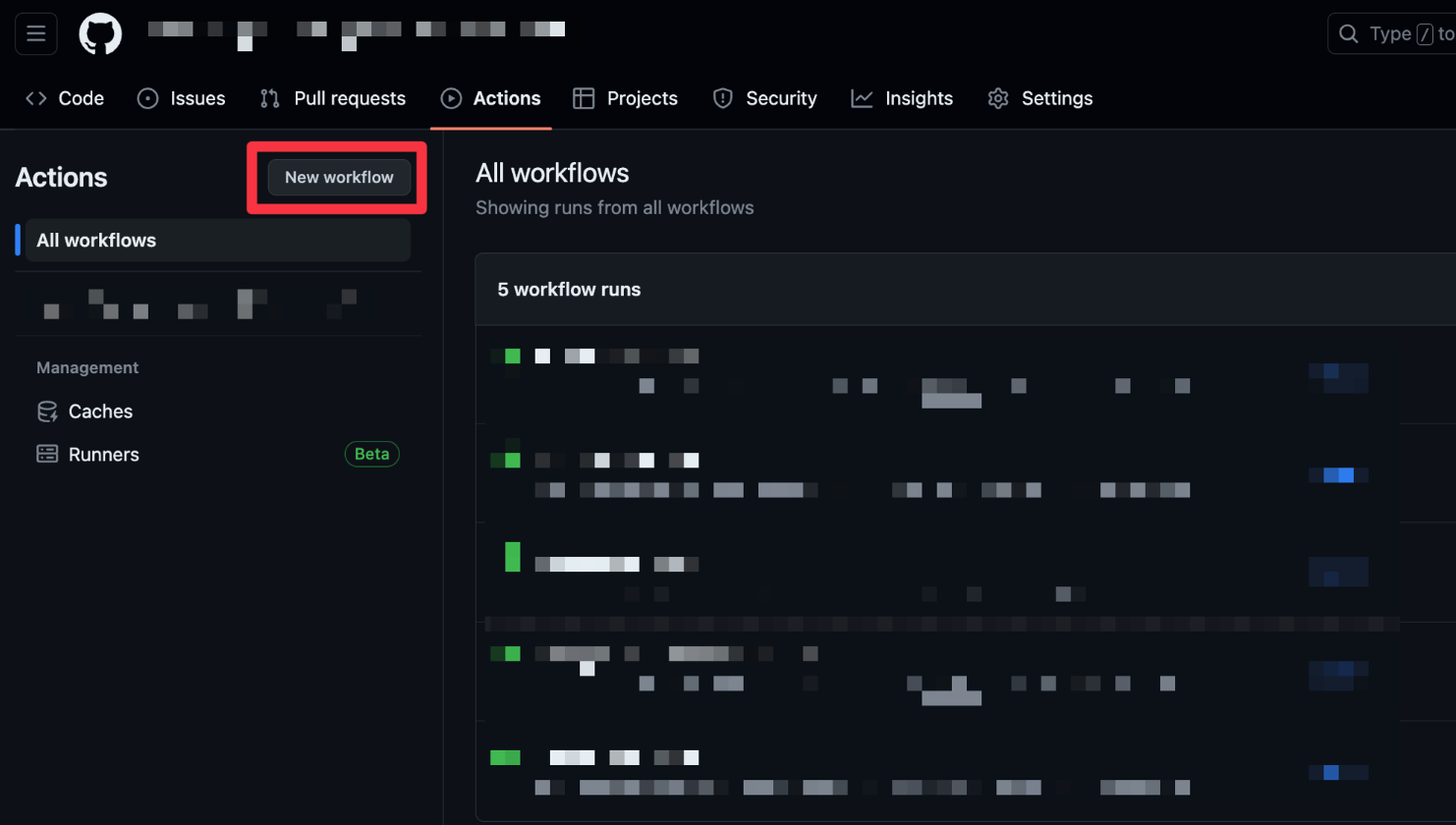Select the Actions tab
This screenshot has width=1456, height=825.
491,98
